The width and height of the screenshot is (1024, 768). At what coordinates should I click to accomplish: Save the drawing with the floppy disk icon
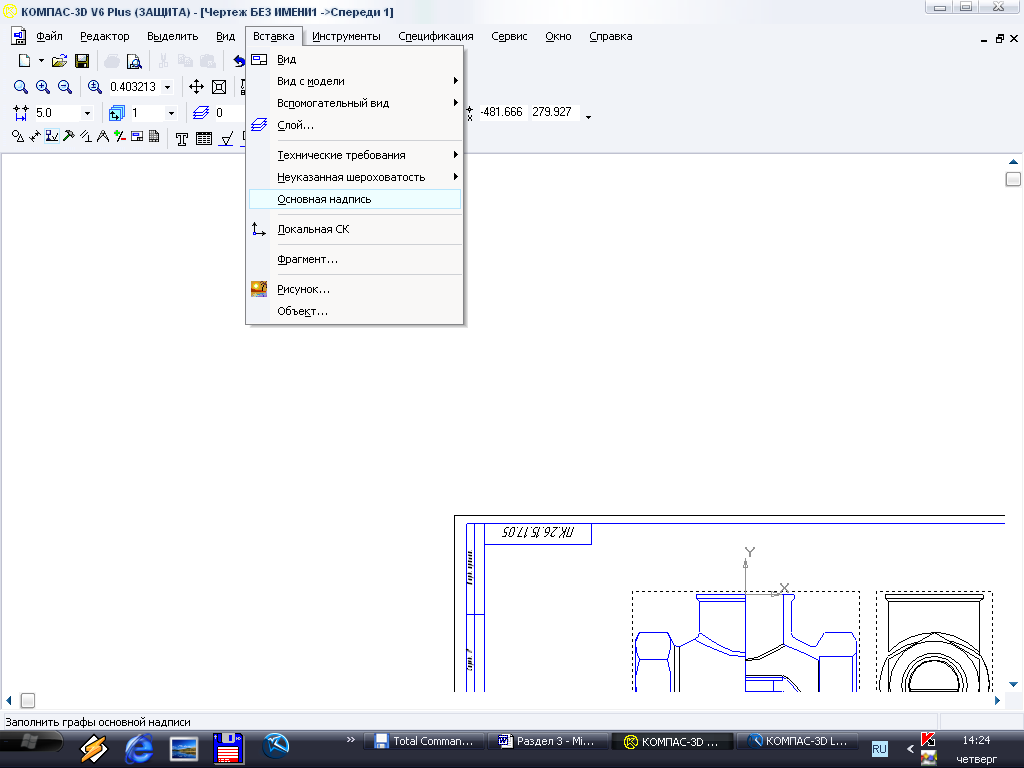tap(82, 61)
